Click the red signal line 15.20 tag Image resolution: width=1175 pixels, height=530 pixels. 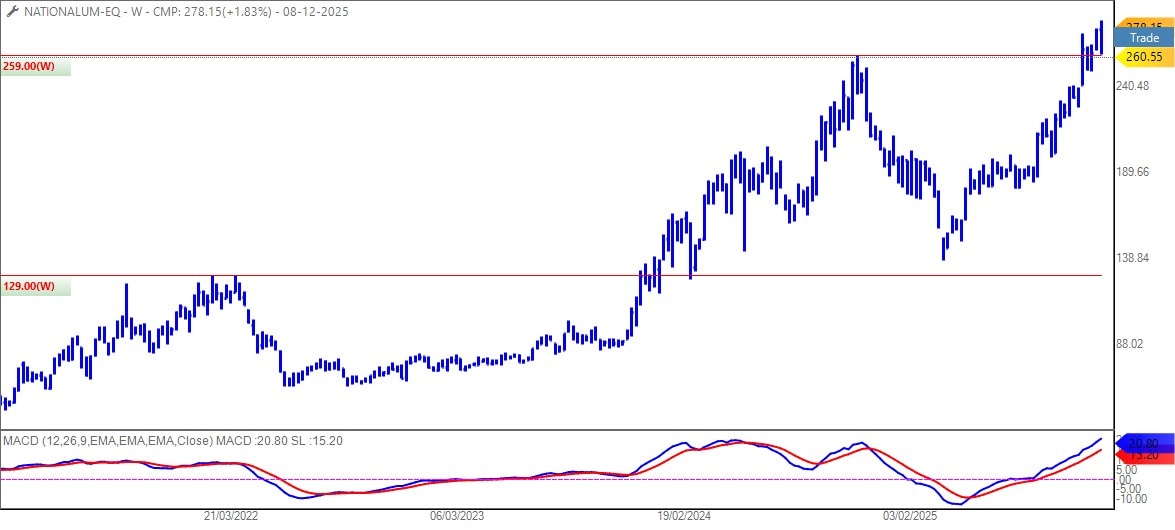click(x=1143, y=455)
